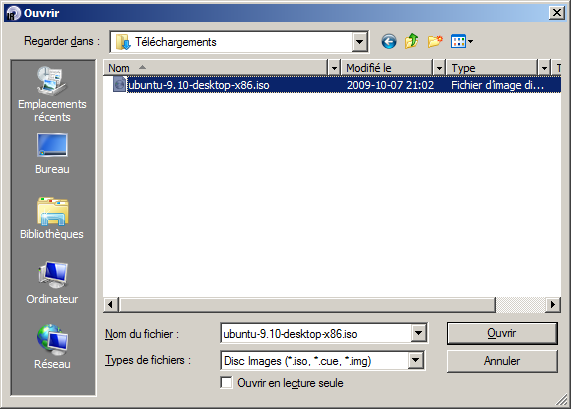Click the Fichier d'image di... type cell
Screen dimensions: 571x409
coord(497,85)
